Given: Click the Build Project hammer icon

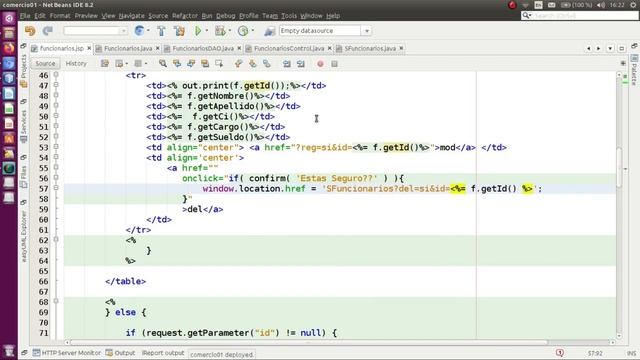Looking at the screenshot, I should click(161, 31).
